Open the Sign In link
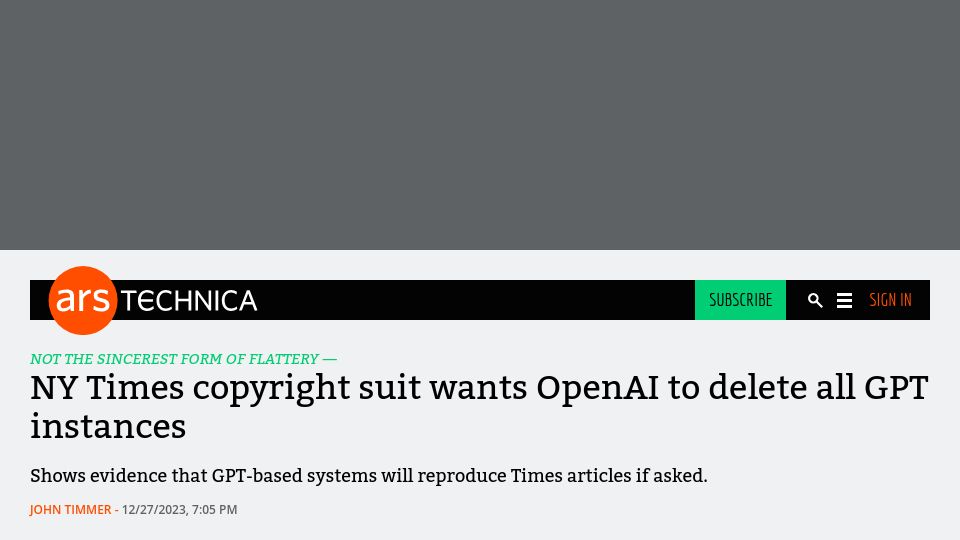960x540 pixels. (890, 300)
